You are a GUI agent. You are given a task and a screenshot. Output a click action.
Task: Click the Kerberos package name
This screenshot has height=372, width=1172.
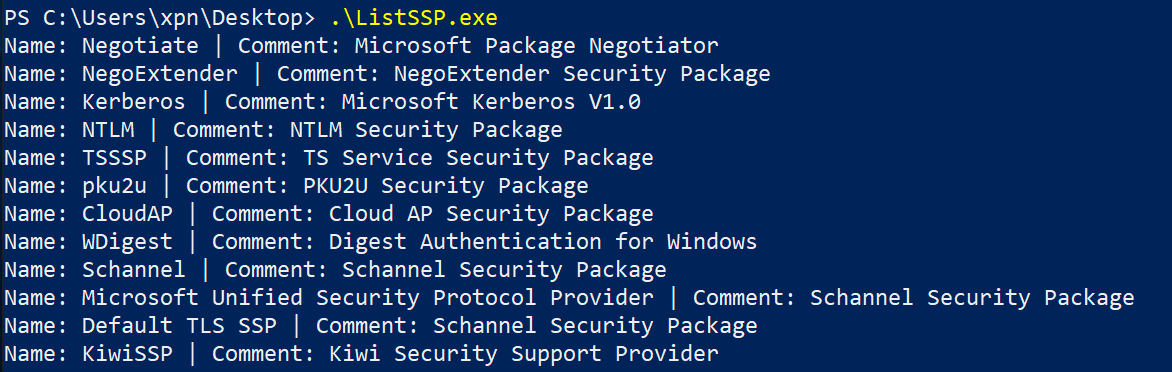coord(134,102)
